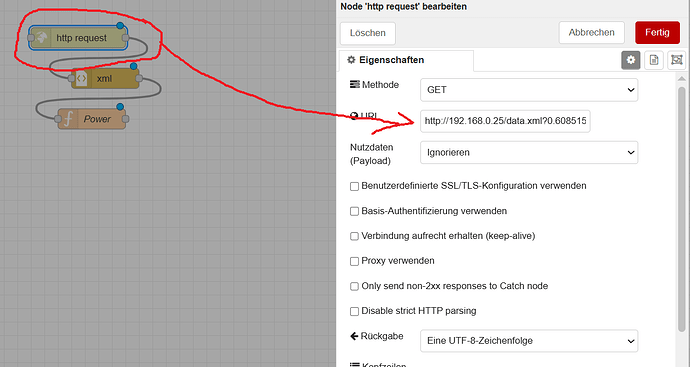Image resolution: width=690 pixels, height=367 pixels.
Task: Click output port of http request node
Action: point(125,38)
